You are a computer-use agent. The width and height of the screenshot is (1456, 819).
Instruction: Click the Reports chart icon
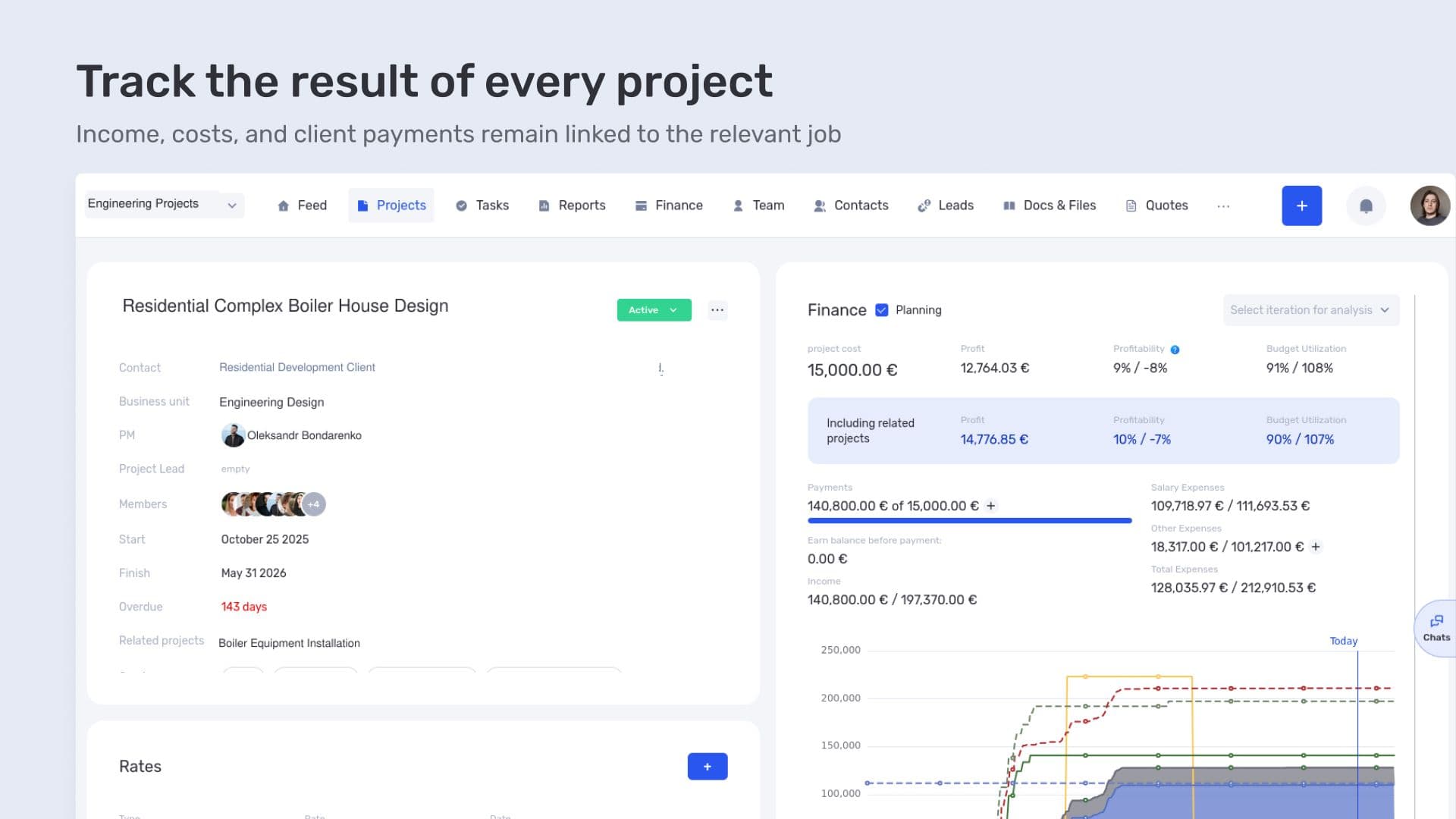coord(544,206)
